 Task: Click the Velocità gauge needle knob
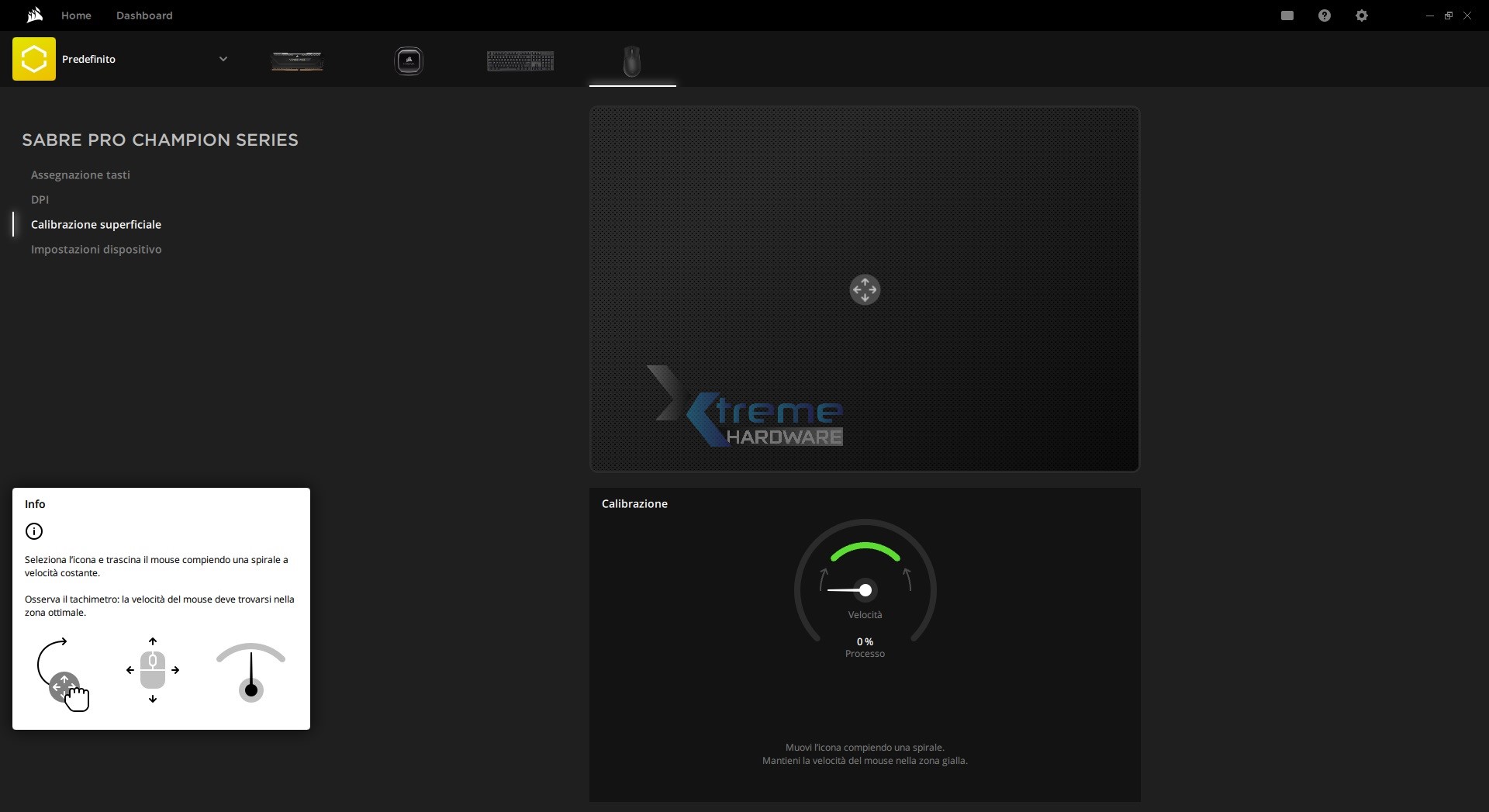tap(865, 590)
